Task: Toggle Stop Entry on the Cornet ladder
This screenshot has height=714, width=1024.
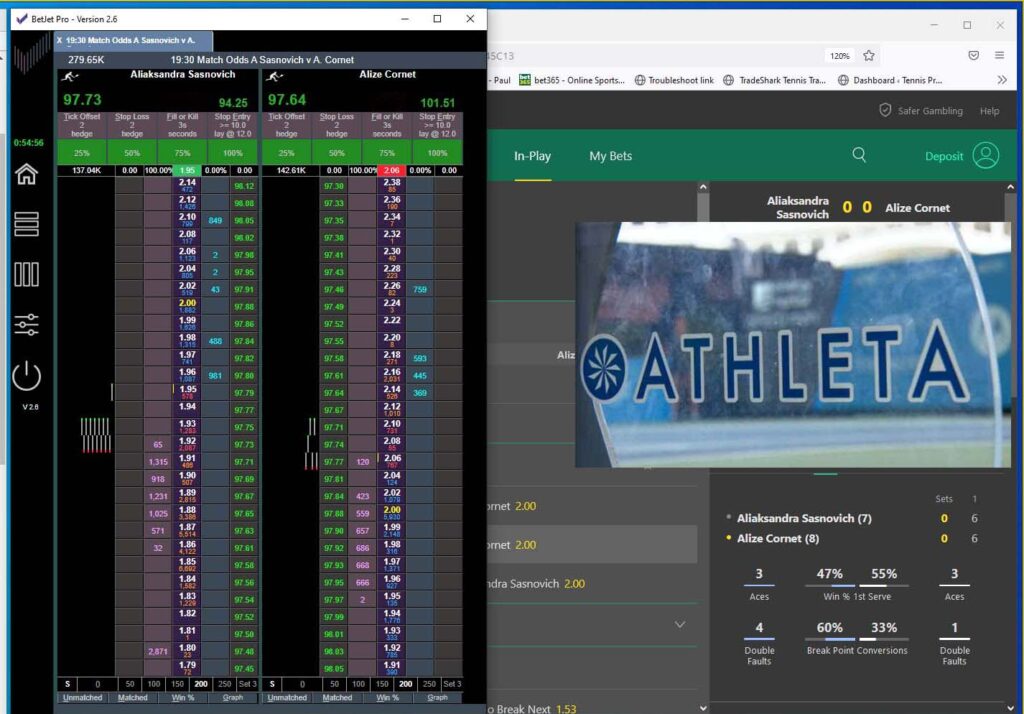Action: point(437,125)
